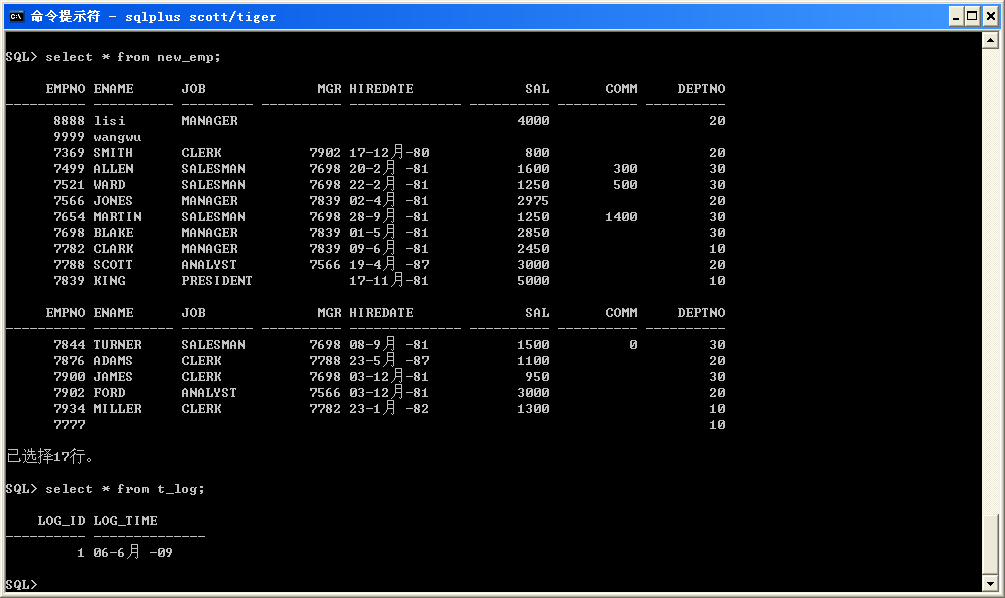
Task: Click the scrollbar down arrow
Action: (990, 583)
